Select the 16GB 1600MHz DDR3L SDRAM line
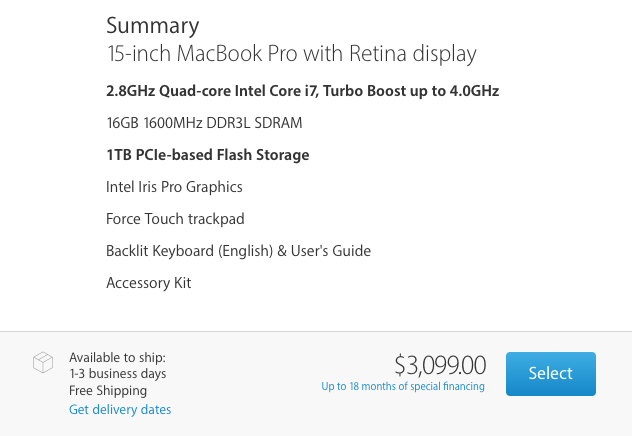Viewport: 632px width, 436px height. 204,122
